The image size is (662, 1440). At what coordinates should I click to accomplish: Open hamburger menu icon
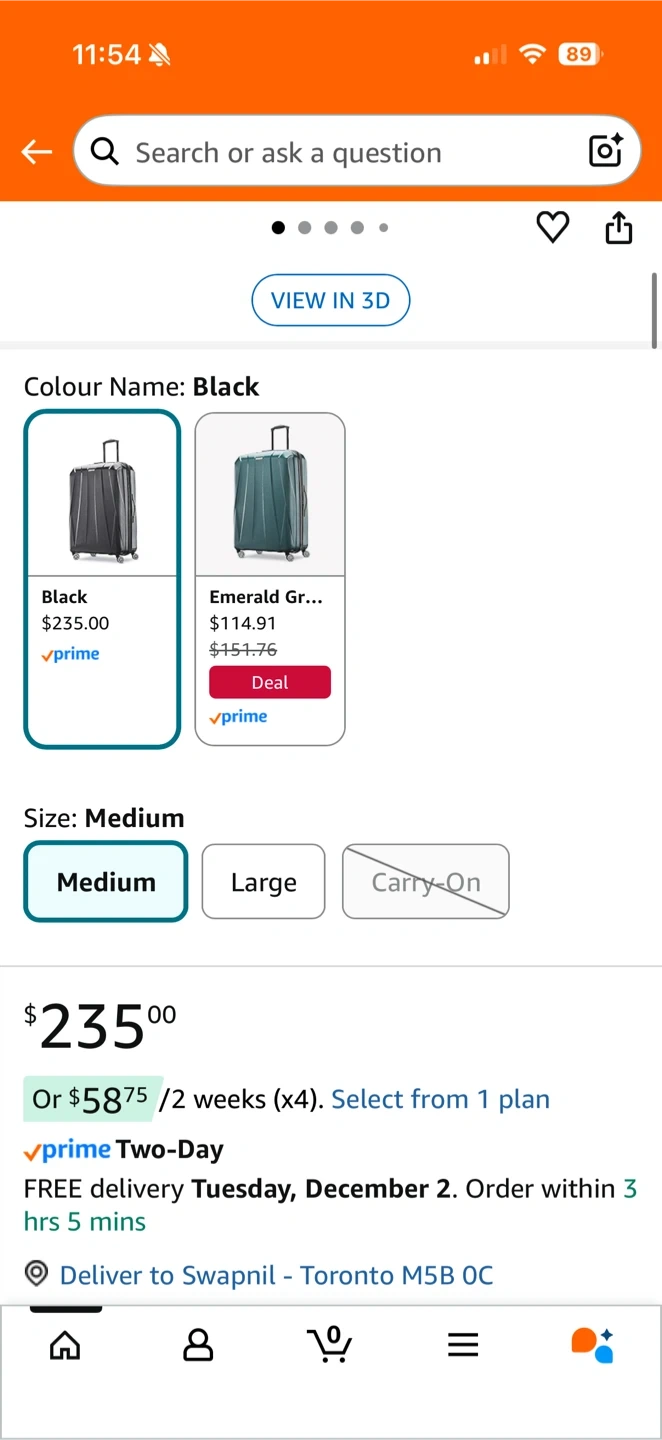pyautogui.click(x=463, y=1345)
